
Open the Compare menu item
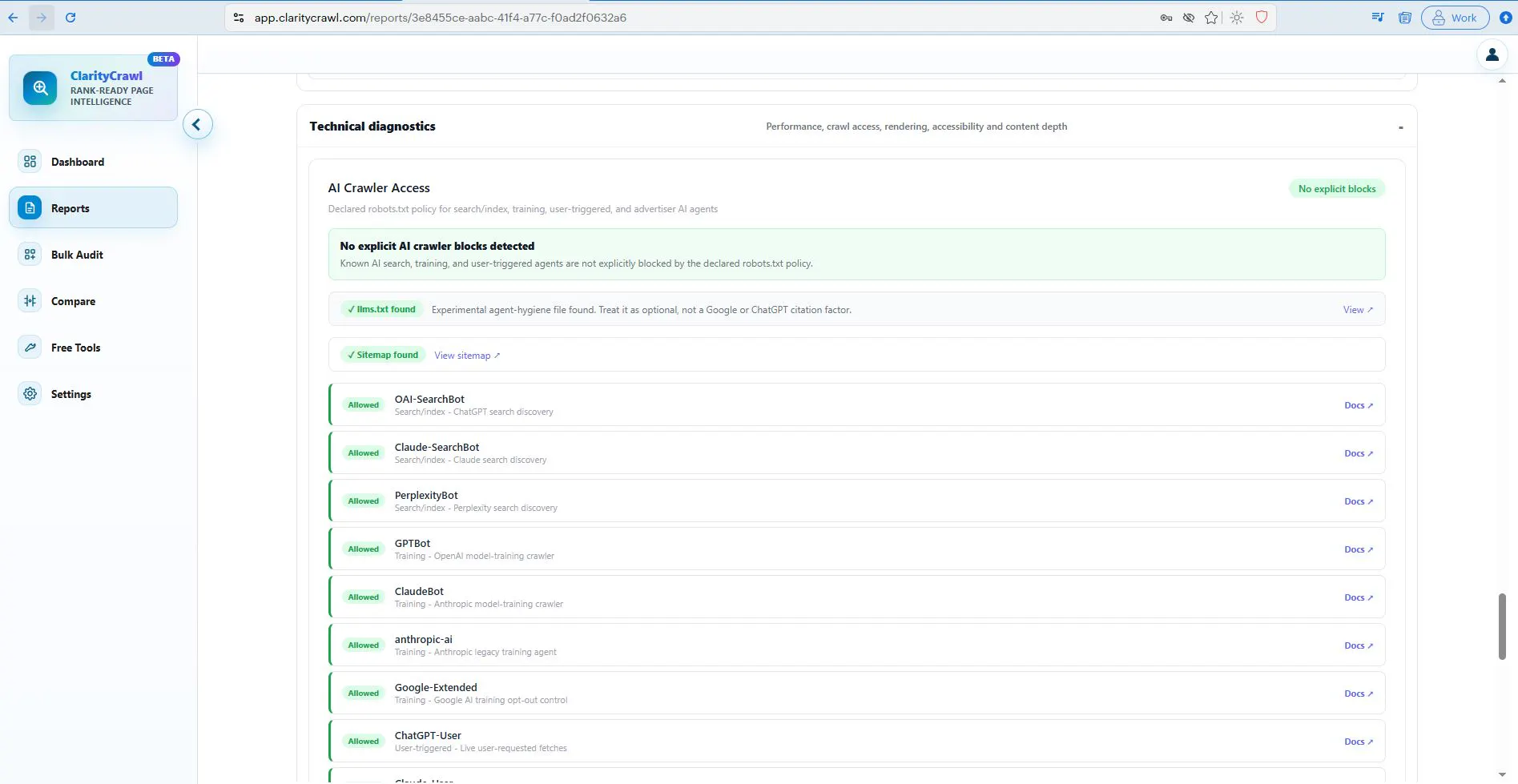(93, 301)
